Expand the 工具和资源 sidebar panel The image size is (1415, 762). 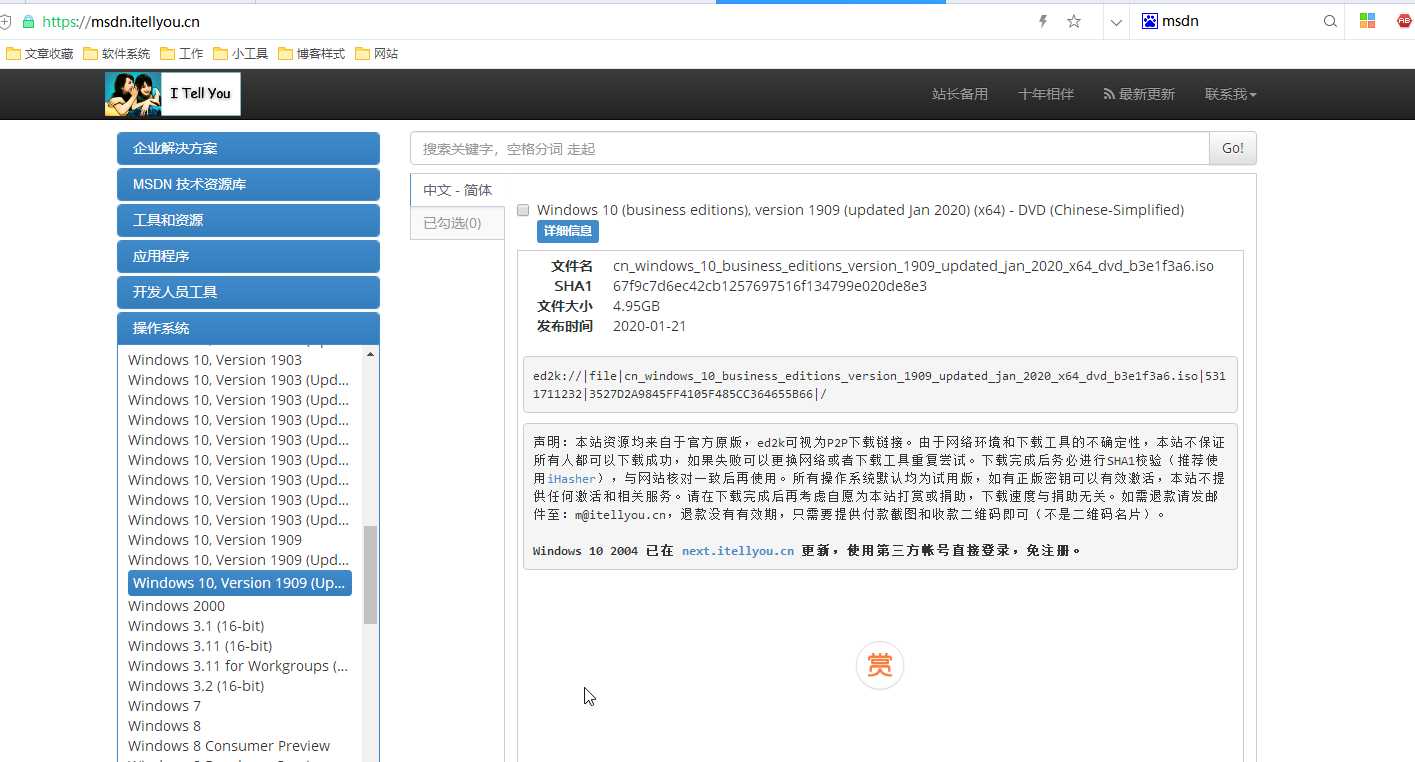(248, 220)
